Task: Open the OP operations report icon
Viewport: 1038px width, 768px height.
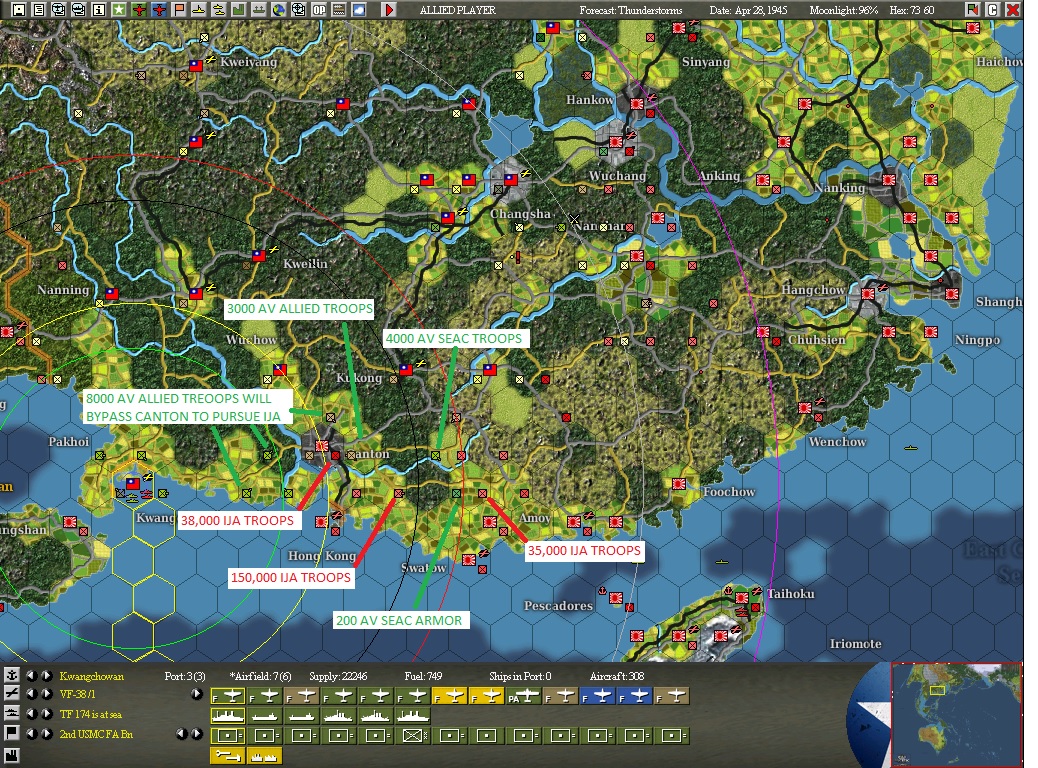Action: coord(319,9)
